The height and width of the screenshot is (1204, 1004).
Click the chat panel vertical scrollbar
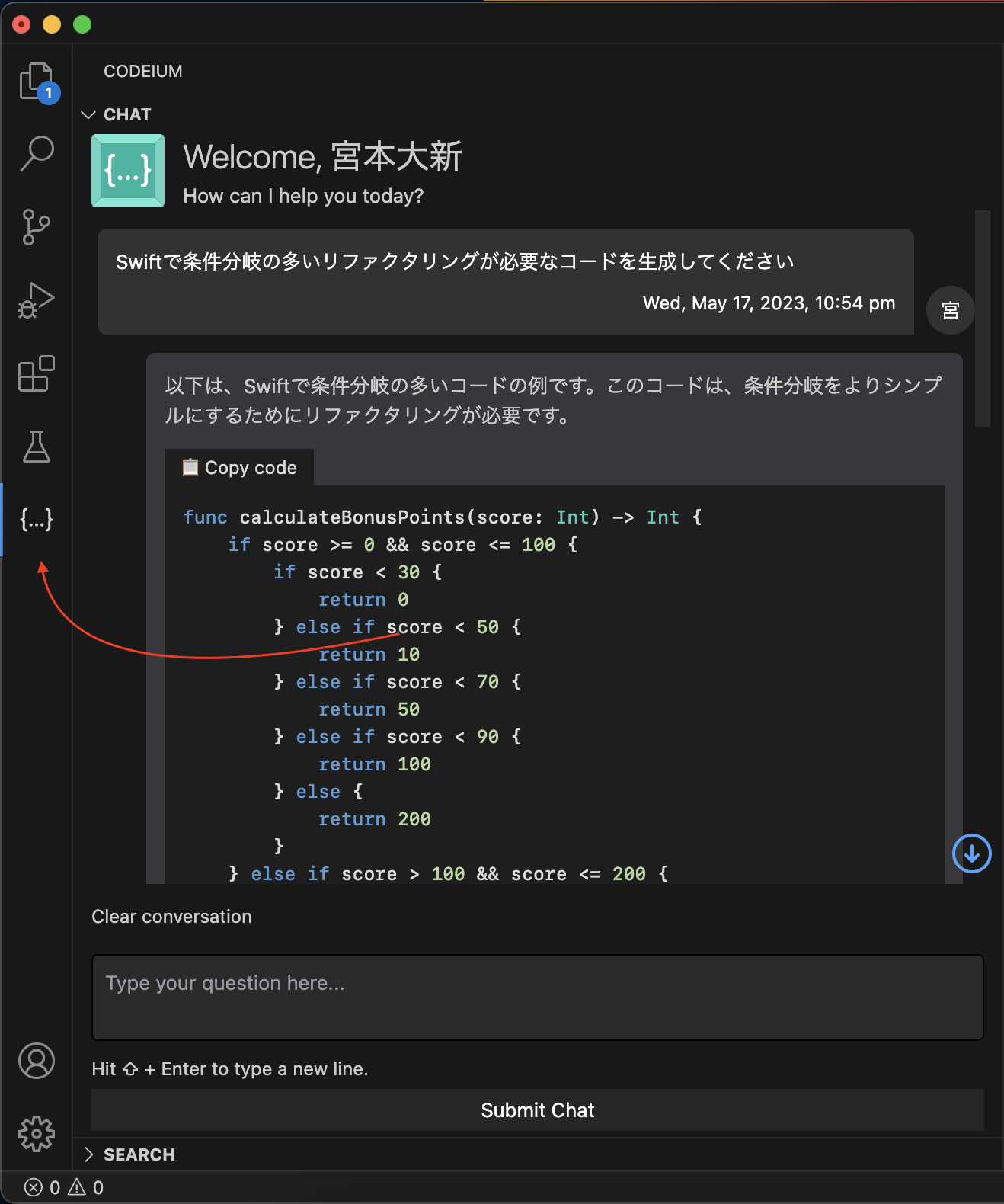pos(983,319)
